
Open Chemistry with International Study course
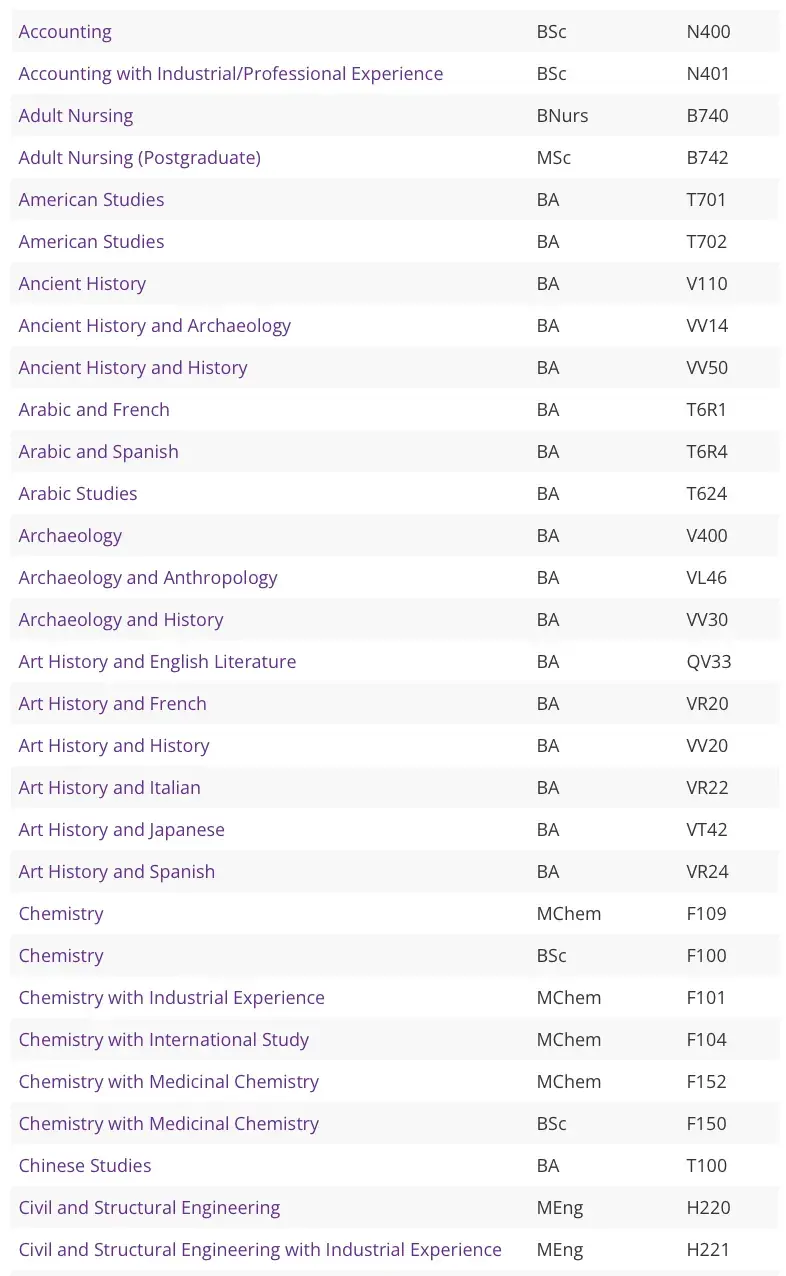click(163, 1040)
